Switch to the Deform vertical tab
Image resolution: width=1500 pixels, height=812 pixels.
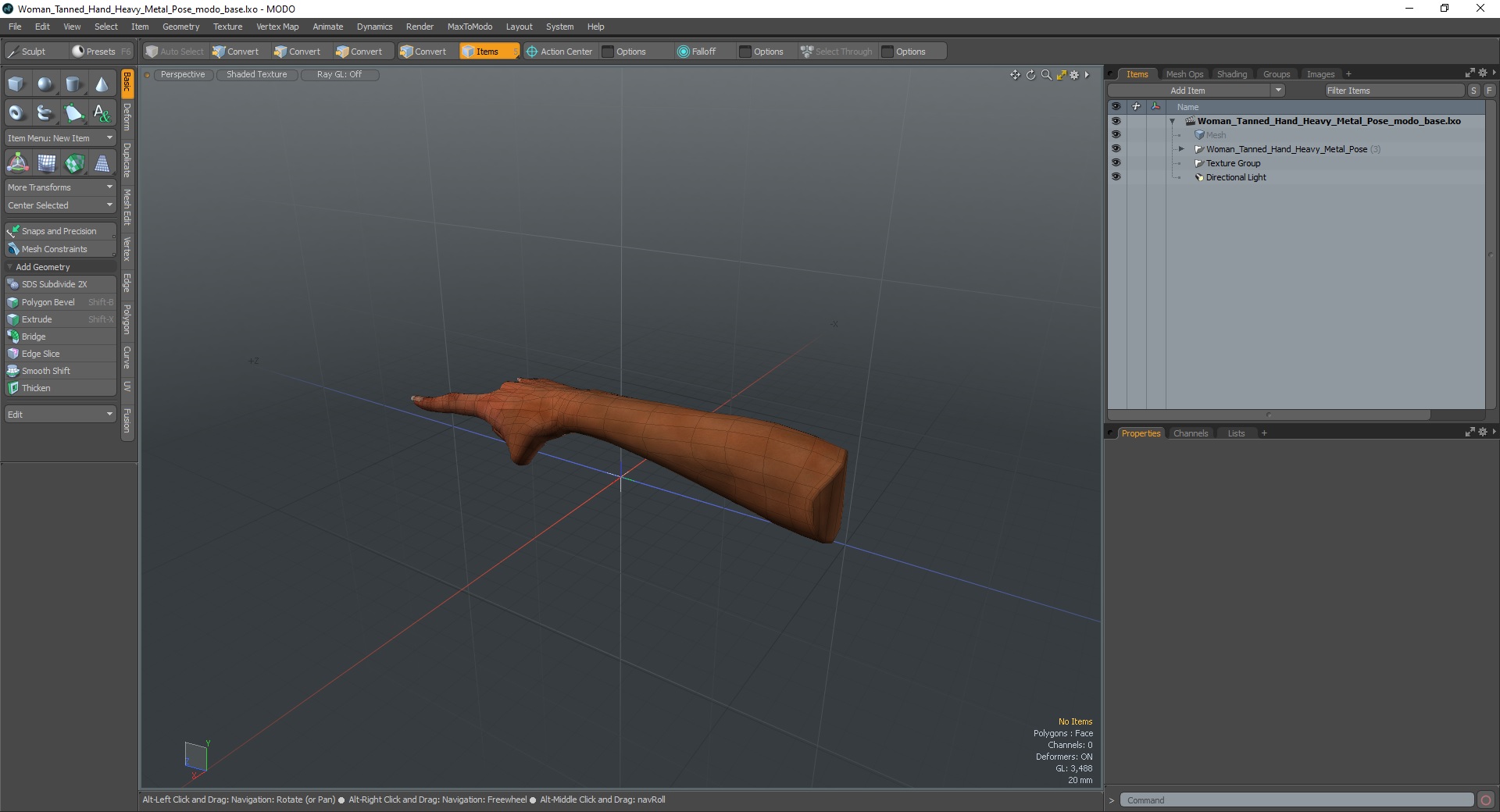(127, 117)
